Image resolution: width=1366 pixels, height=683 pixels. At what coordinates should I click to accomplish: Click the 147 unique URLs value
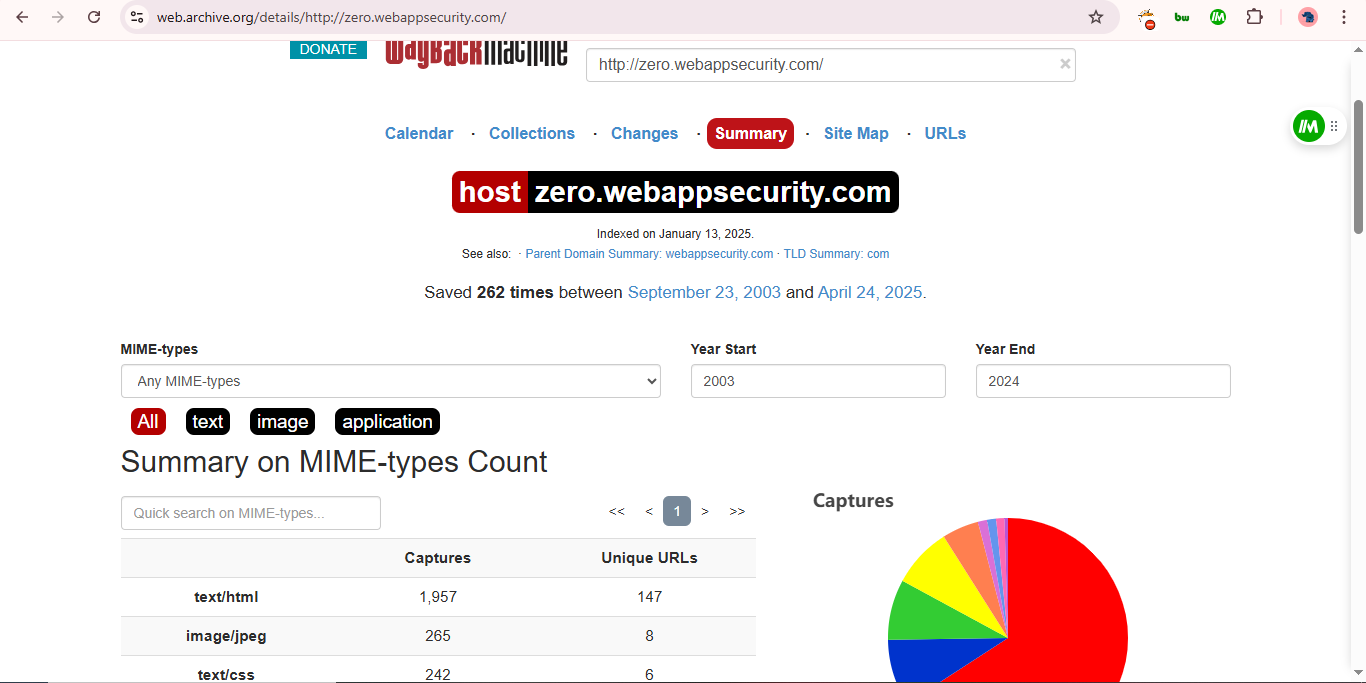pyautogui.click(x=649, y=597)
